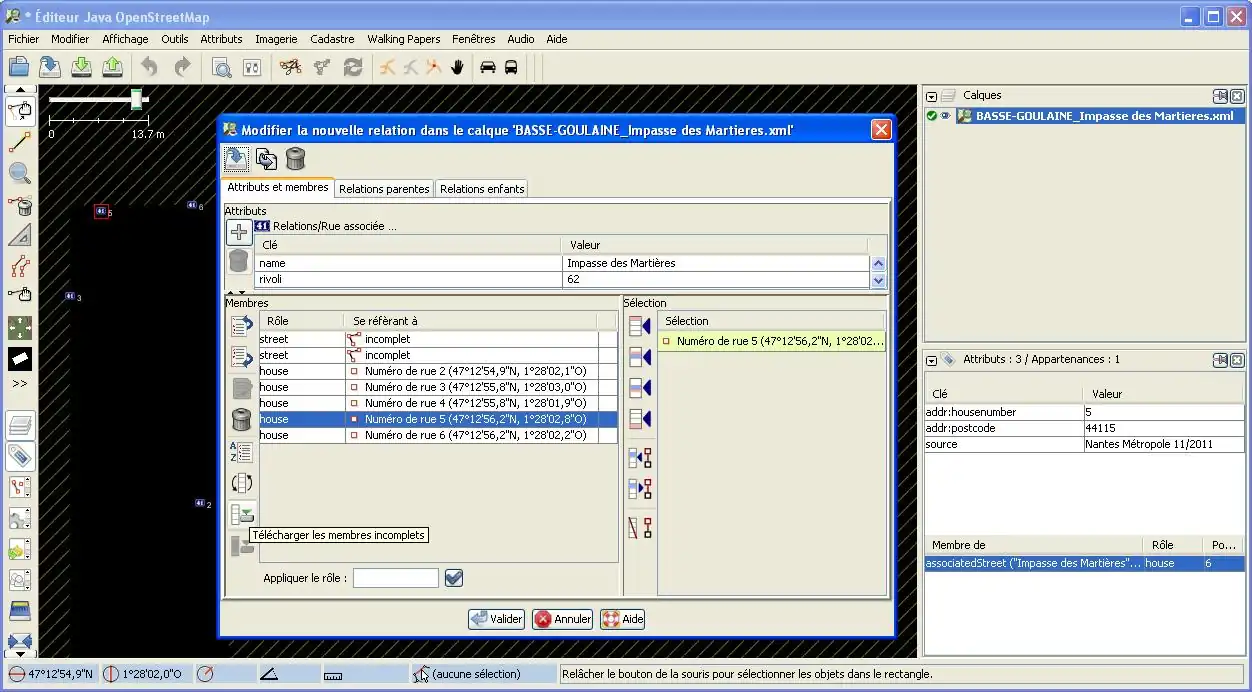Screen dimensions: 1252x692
Task: Click the checkmark beside Appliquer le rôle field
Action: 454,578
